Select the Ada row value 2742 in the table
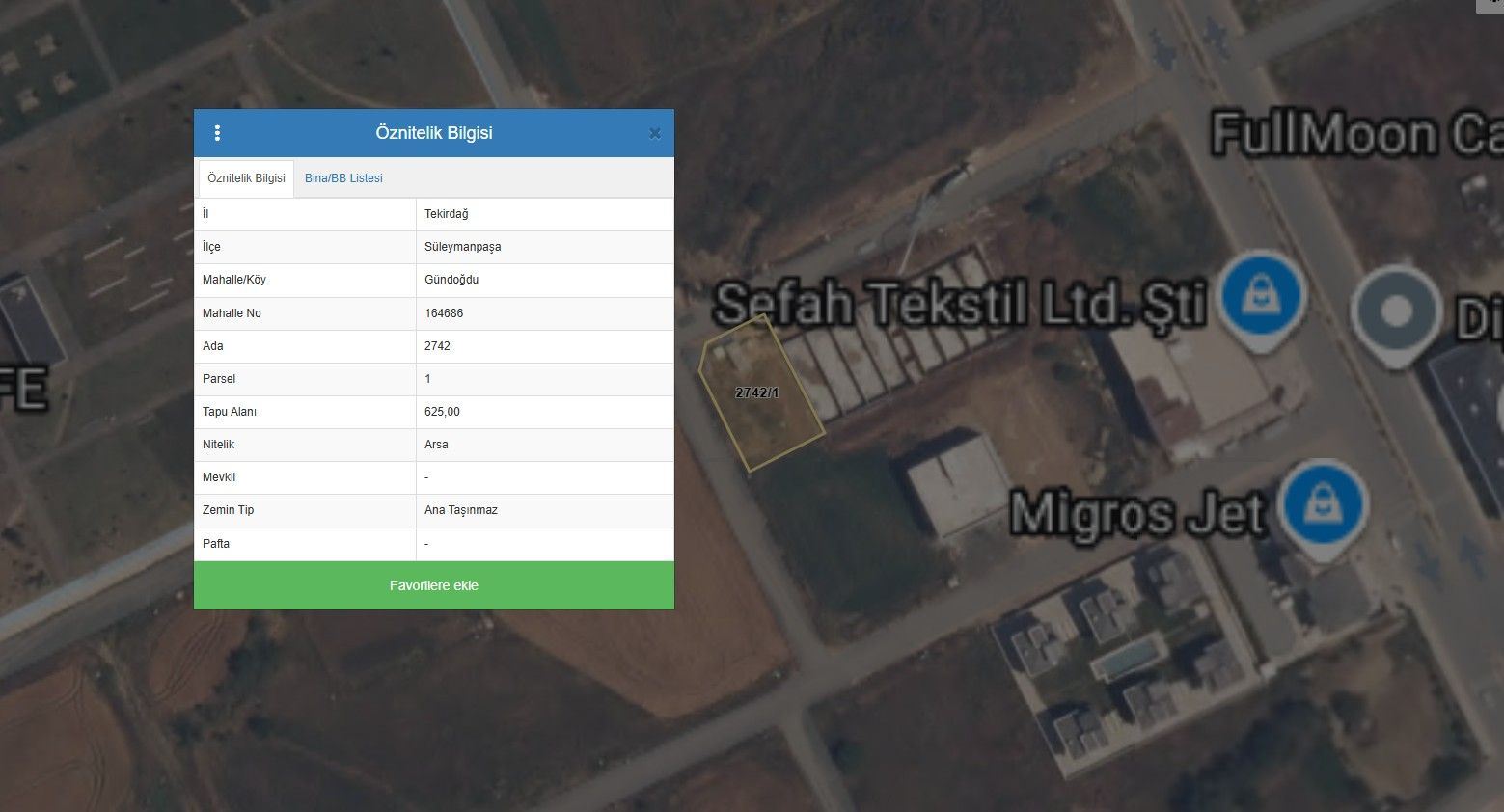Image resolution: width=1504 pixels, height=812 pixels. point(437,346)
